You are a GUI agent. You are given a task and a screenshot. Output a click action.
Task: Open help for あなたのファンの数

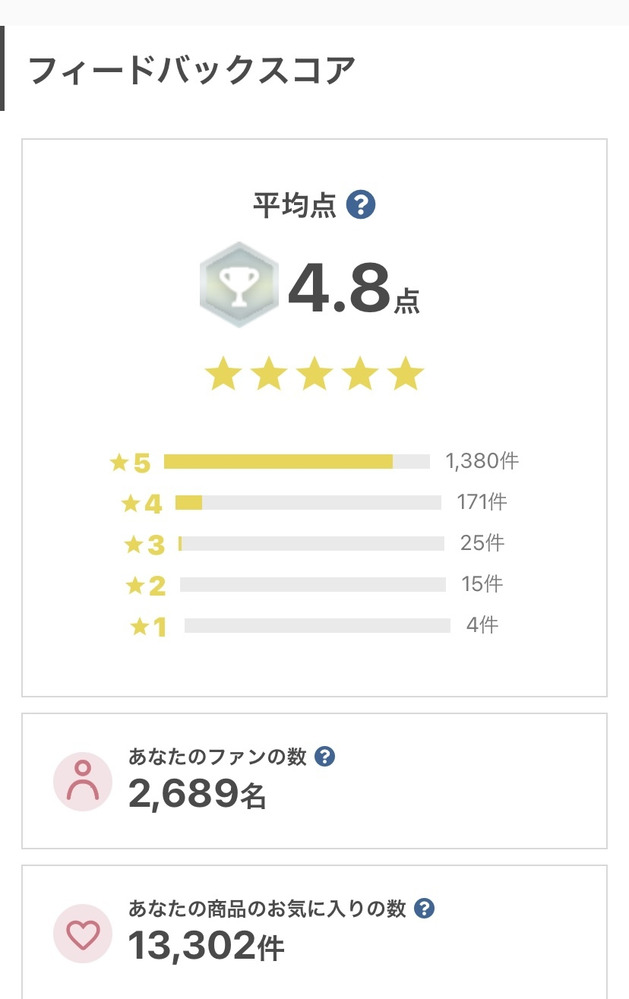pos(324,756)
